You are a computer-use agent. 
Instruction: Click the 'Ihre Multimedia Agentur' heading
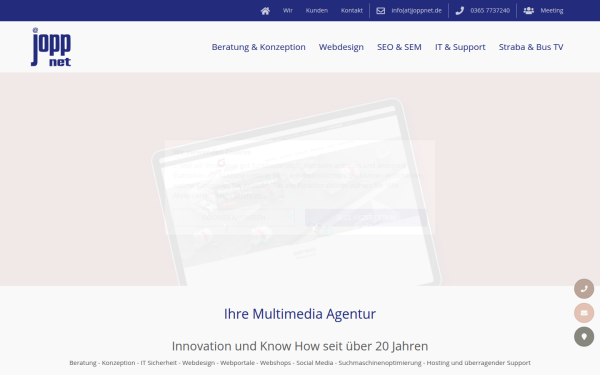(300, 314)
